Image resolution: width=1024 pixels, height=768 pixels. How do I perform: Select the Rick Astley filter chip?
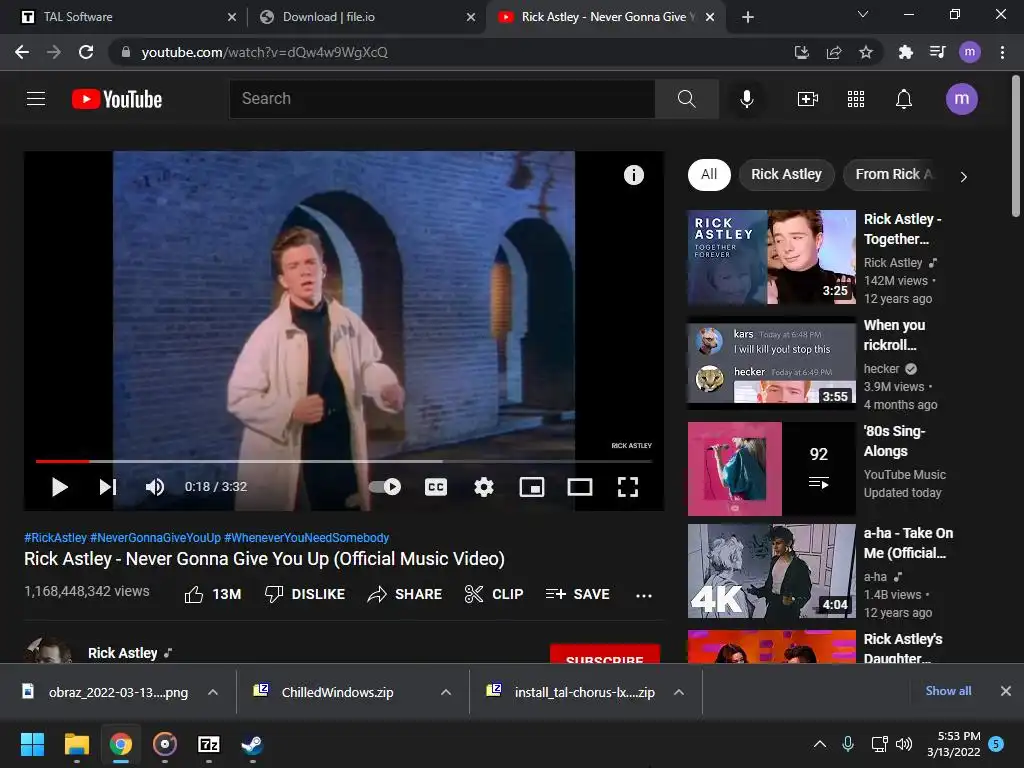click(x=786, y=174)
